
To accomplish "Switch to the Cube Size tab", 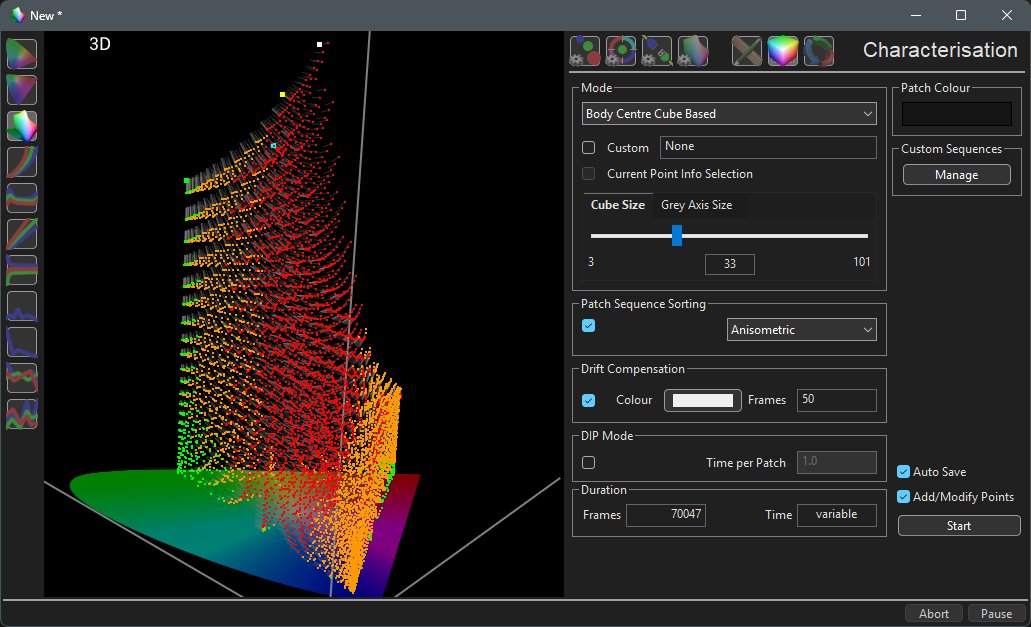I will [x=617, y=205].
